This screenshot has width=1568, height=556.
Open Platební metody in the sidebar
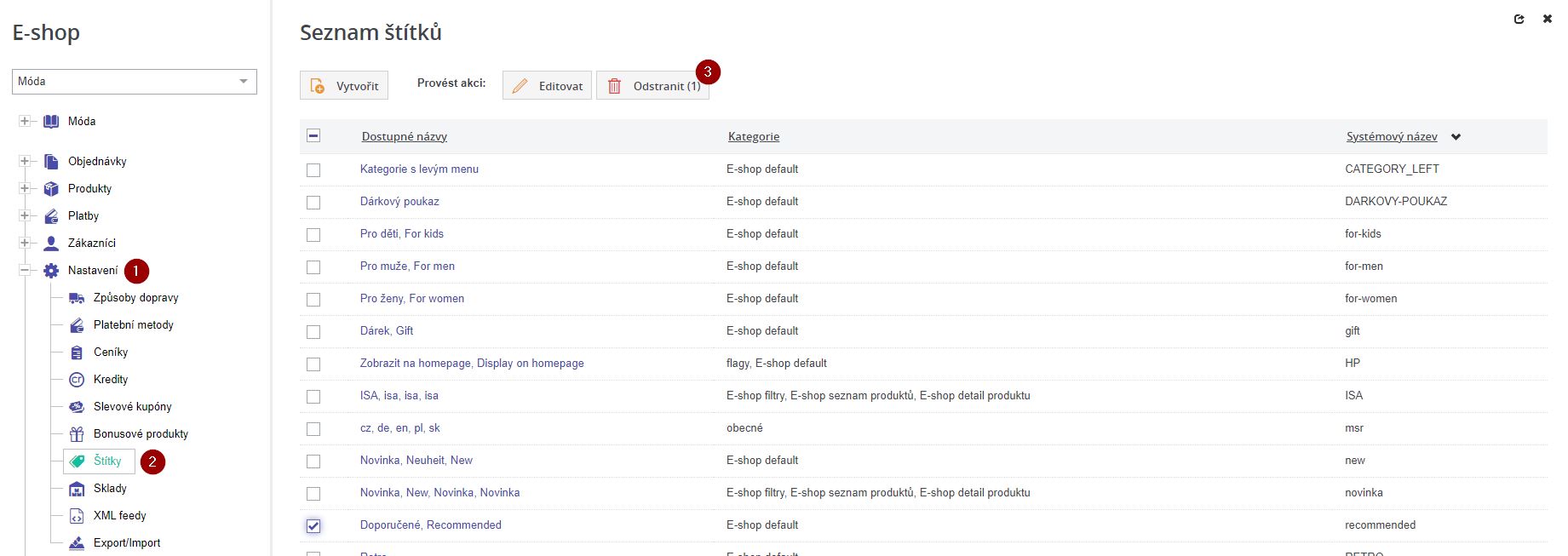(x=133, y=325)
